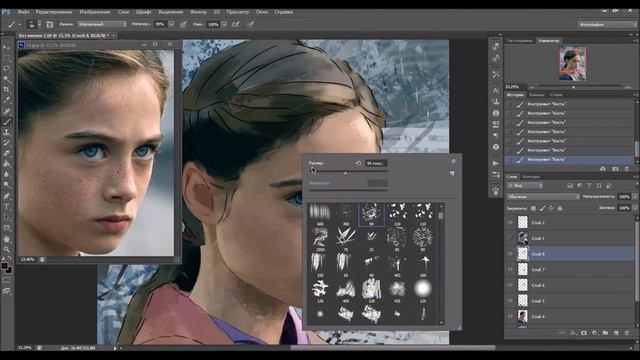The width and height of the screenshot is (640, 360).
Task: Select layer Слой 5
Action: 569,301
